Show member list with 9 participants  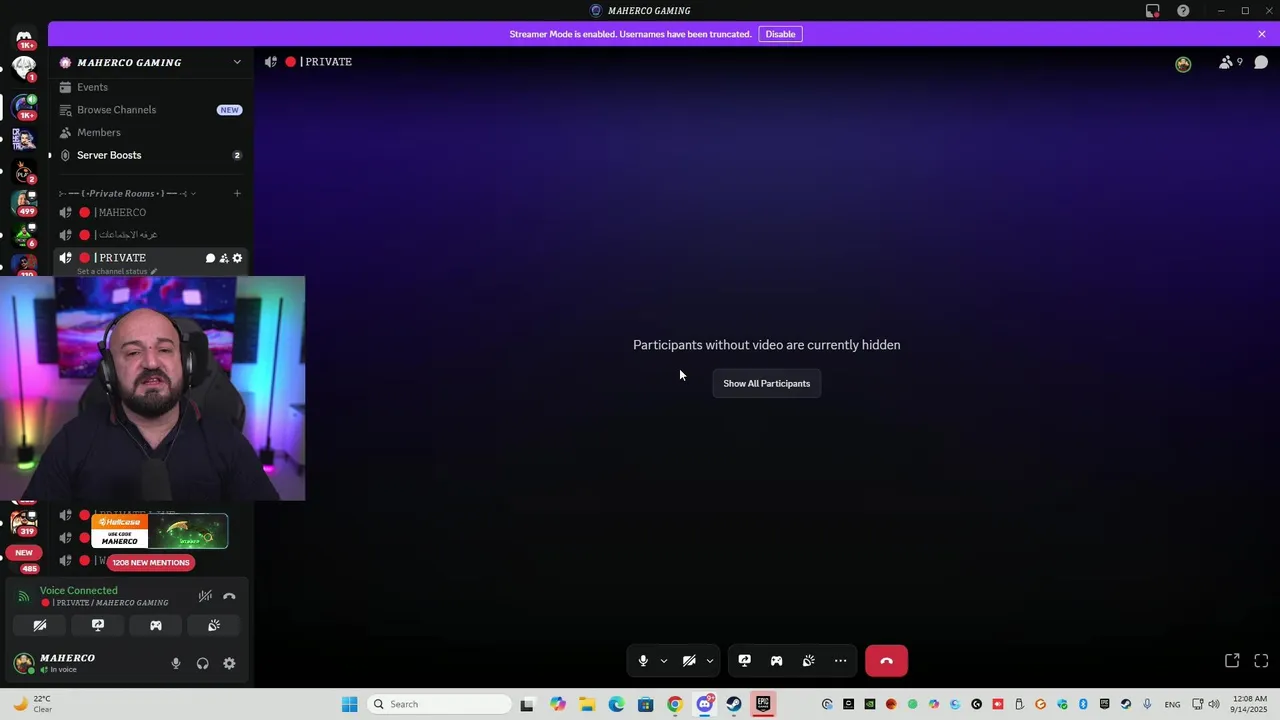coord(1230,62)
